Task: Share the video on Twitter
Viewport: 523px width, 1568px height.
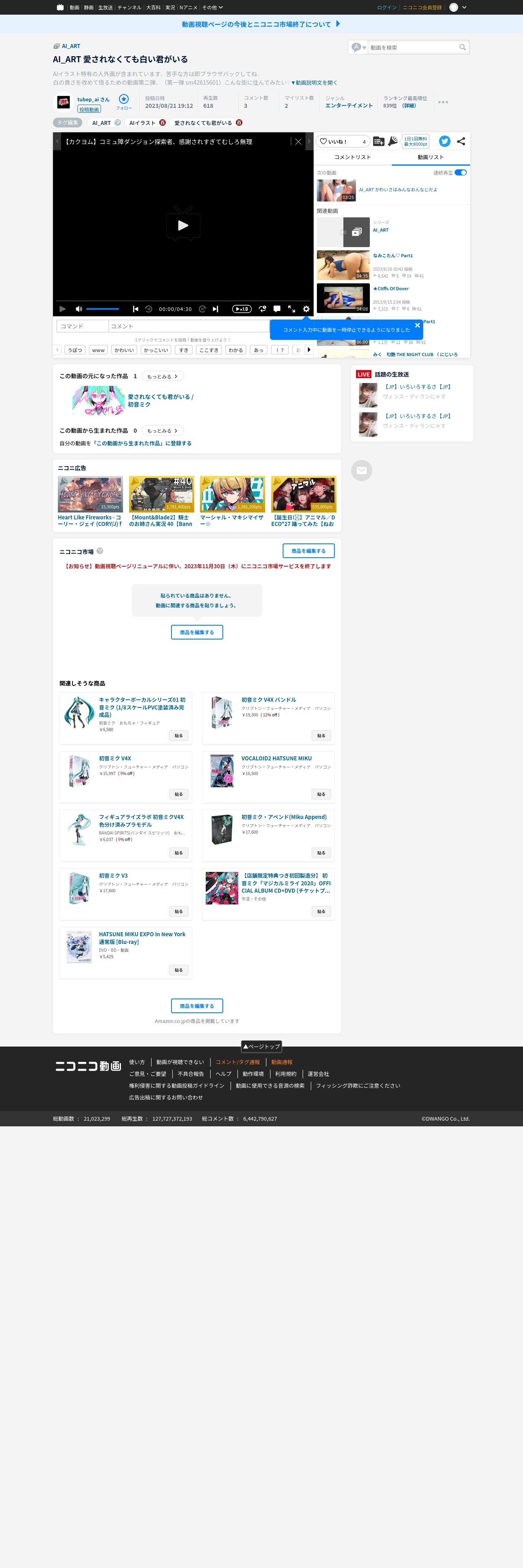Action: pos(444,141)
